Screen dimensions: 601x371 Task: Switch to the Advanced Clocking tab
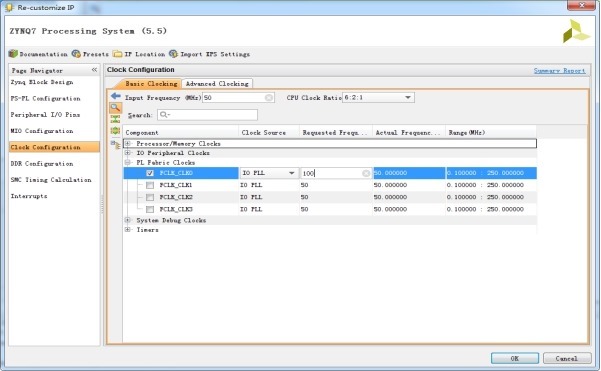click(x=217, y=84)
